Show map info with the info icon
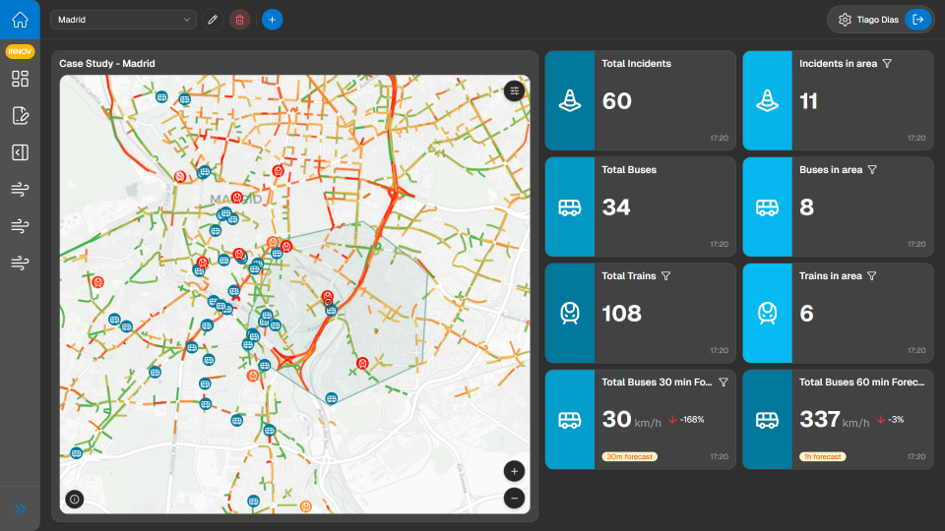Viewport: 945px width, 531px height. coord(75,499)
